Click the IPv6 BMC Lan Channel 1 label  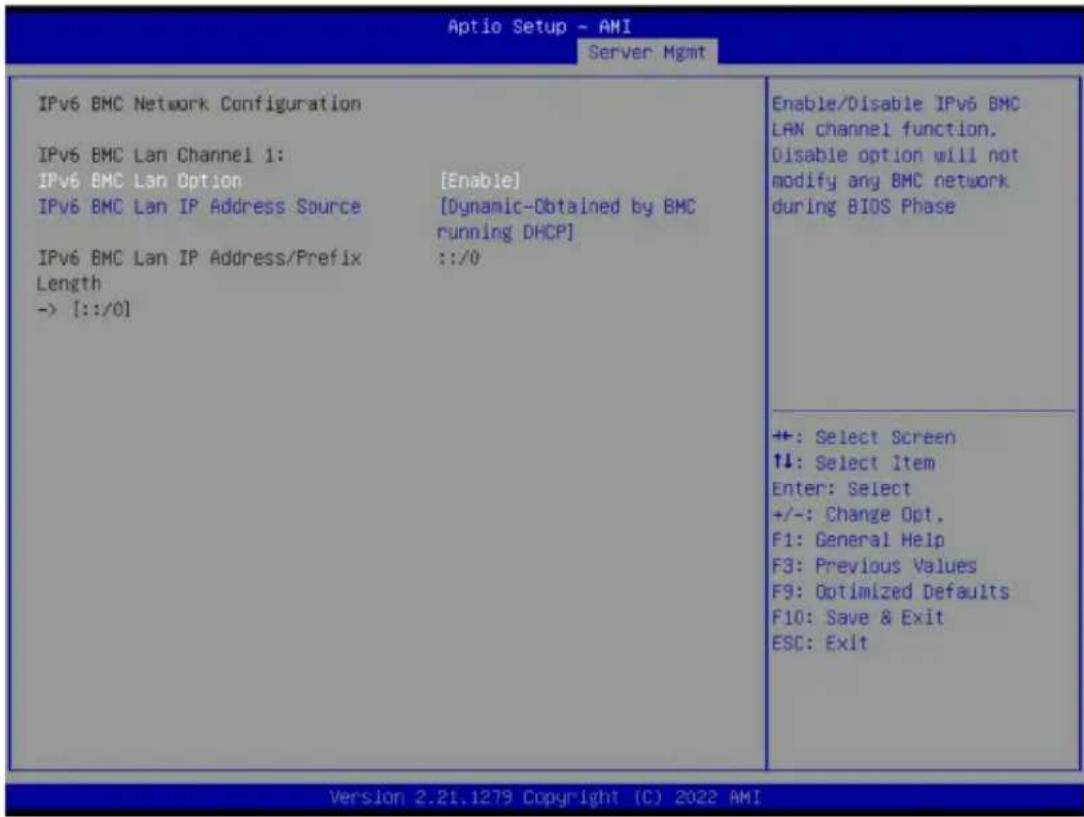[161, 155]
